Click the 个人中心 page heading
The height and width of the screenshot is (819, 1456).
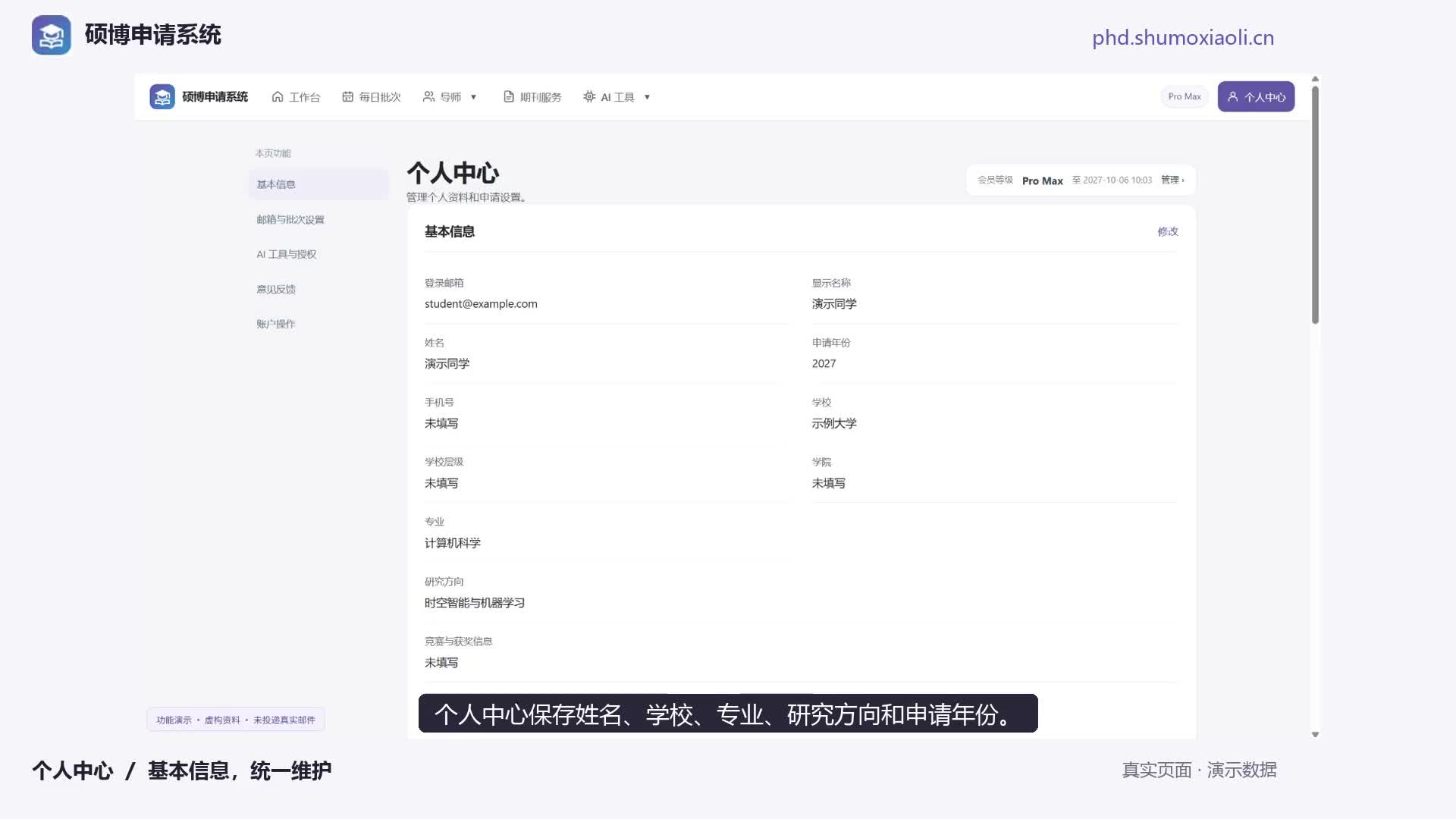453,173
